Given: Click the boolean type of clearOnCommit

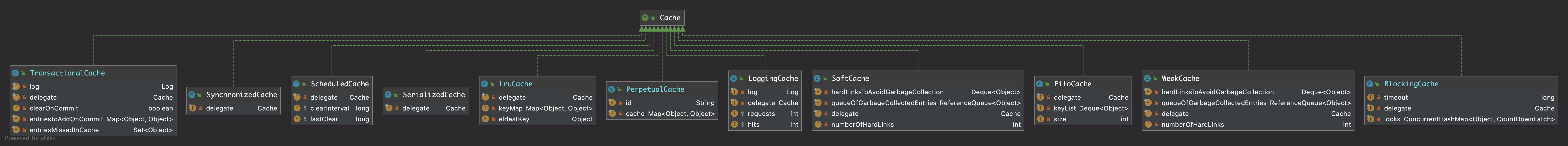Looking at the screenshot, I should (160, 108).
